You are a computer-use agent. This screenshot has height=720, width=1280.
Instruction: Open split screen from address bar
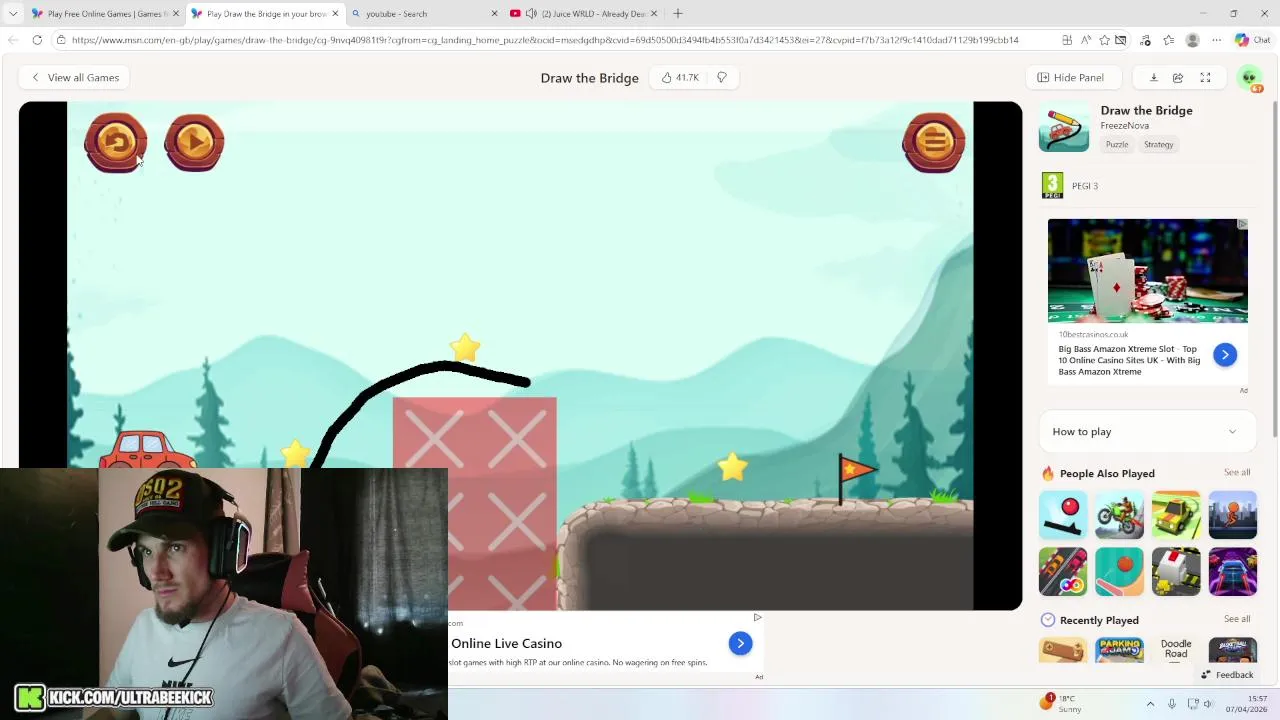click(x=1067, y=40)
